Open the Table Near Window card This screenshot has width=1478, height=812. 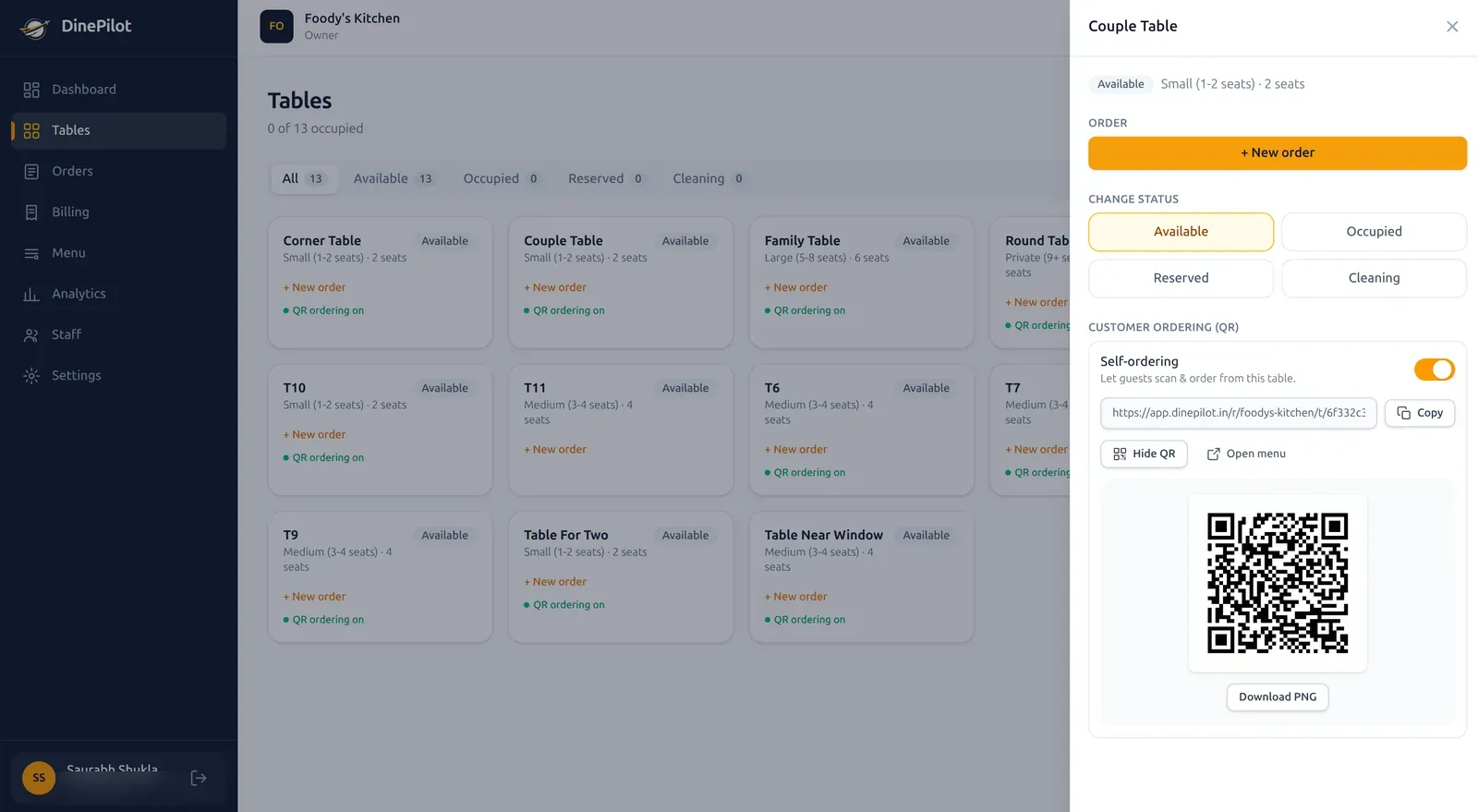[861, 577]
